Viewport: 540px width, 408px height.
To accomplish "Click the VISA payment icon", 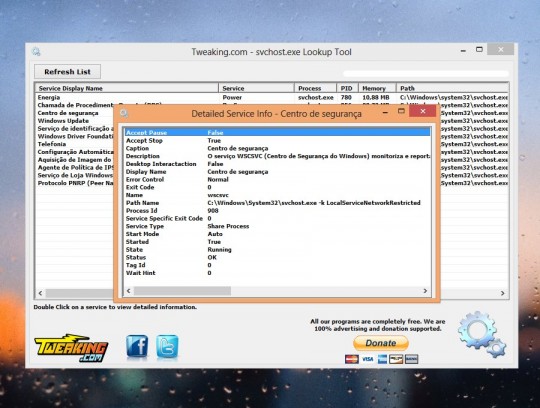I will point(367,359).
